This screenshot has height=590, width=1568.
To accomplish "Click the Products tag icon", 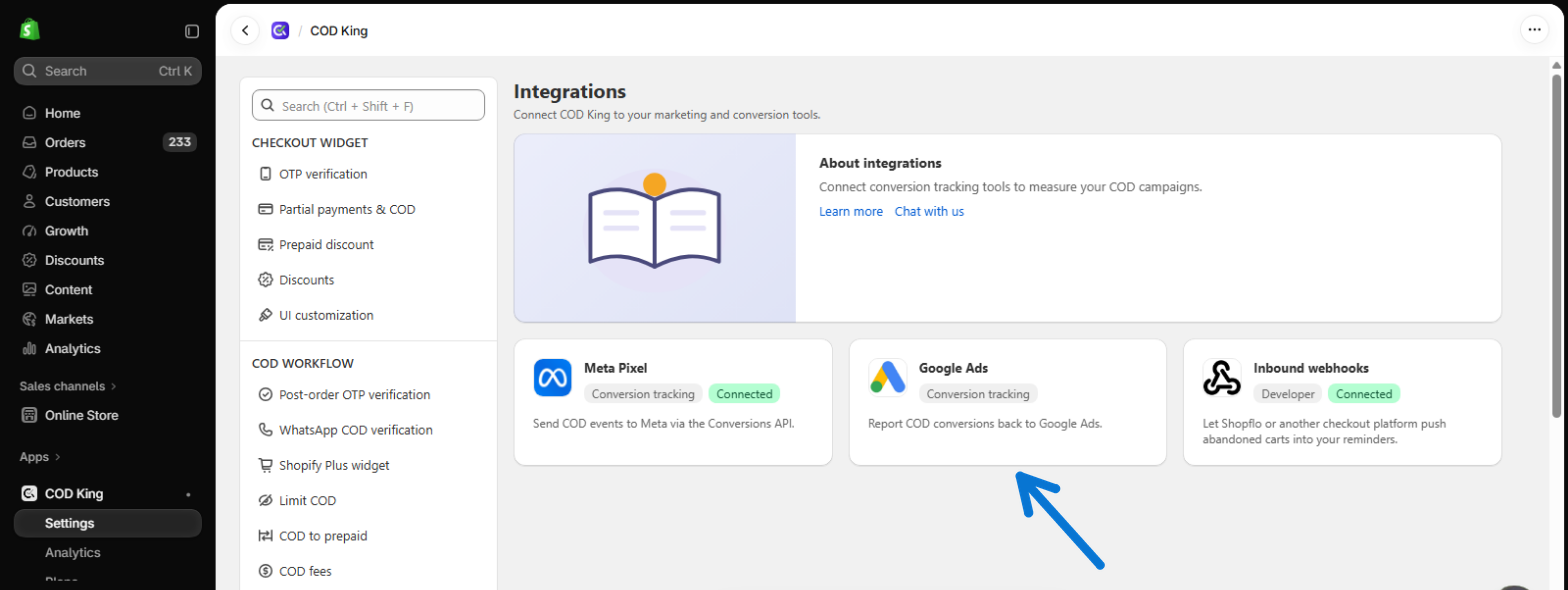I will click(x=29, y=172).
